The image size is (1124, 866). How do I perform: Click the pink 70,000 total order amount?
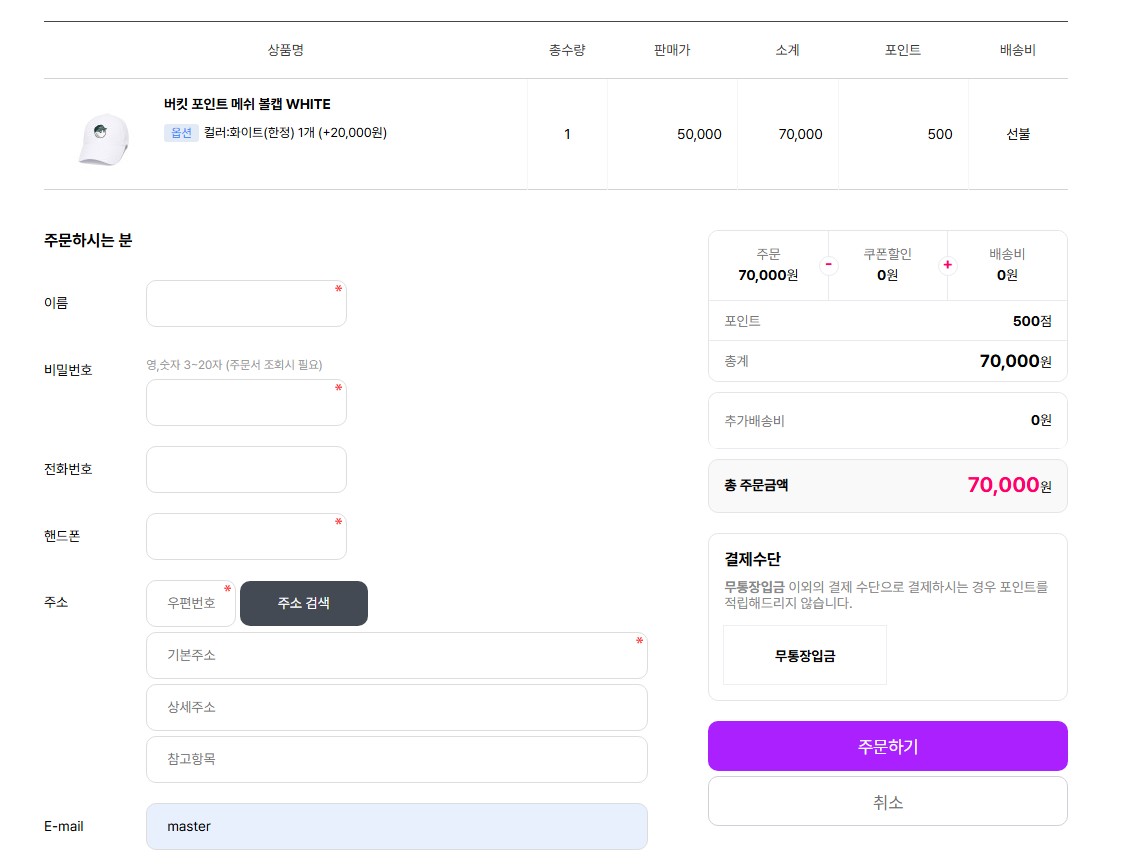[1003, 485]
